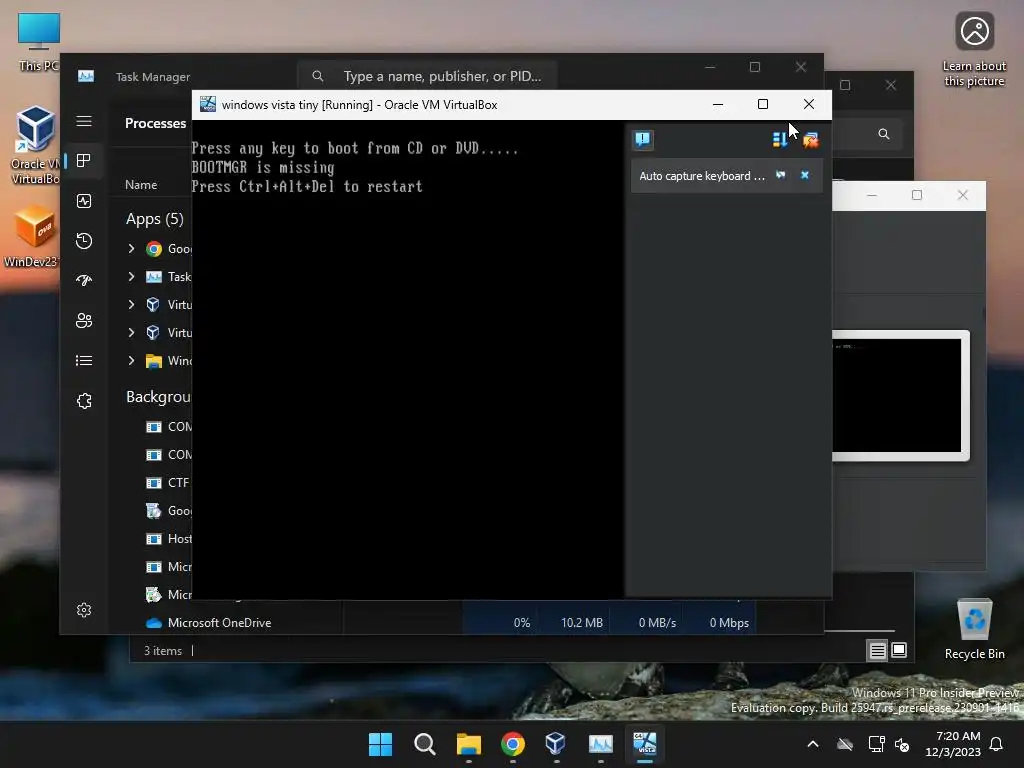Open the notifications bell
The height and width of the screenshot is (768, 1024).
997,744
